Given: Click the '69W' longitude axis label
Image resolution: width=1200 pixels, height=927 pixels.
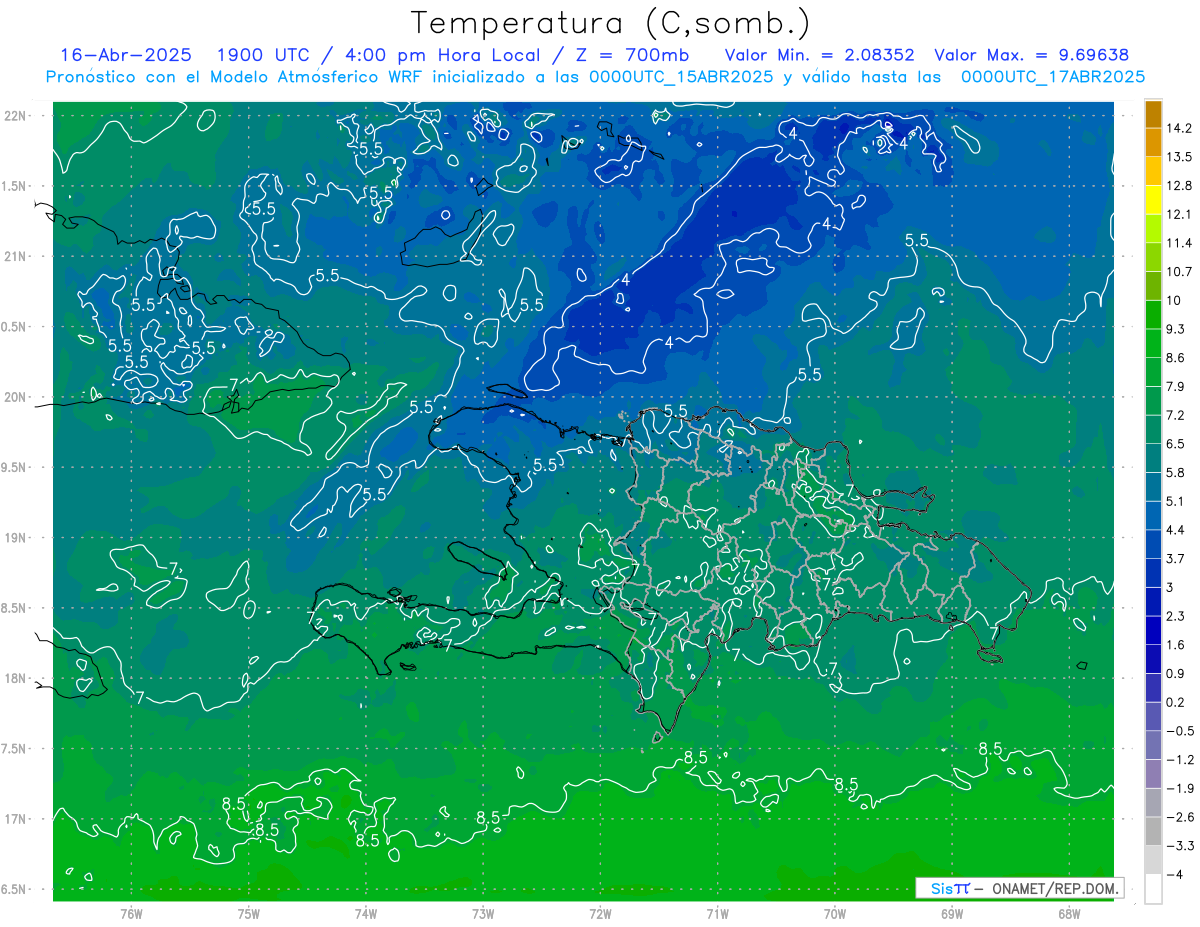Looking at the screenshot, I should pyautogui.click(x=952, y=913).
